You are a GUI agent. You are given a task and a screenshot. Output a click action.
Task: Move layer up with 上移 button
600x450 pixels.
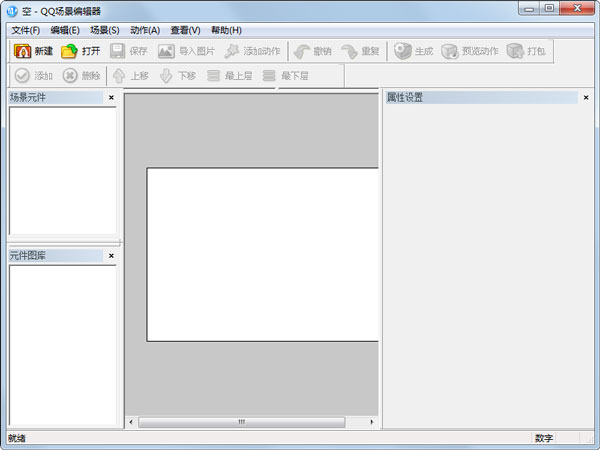click(119, 76)
